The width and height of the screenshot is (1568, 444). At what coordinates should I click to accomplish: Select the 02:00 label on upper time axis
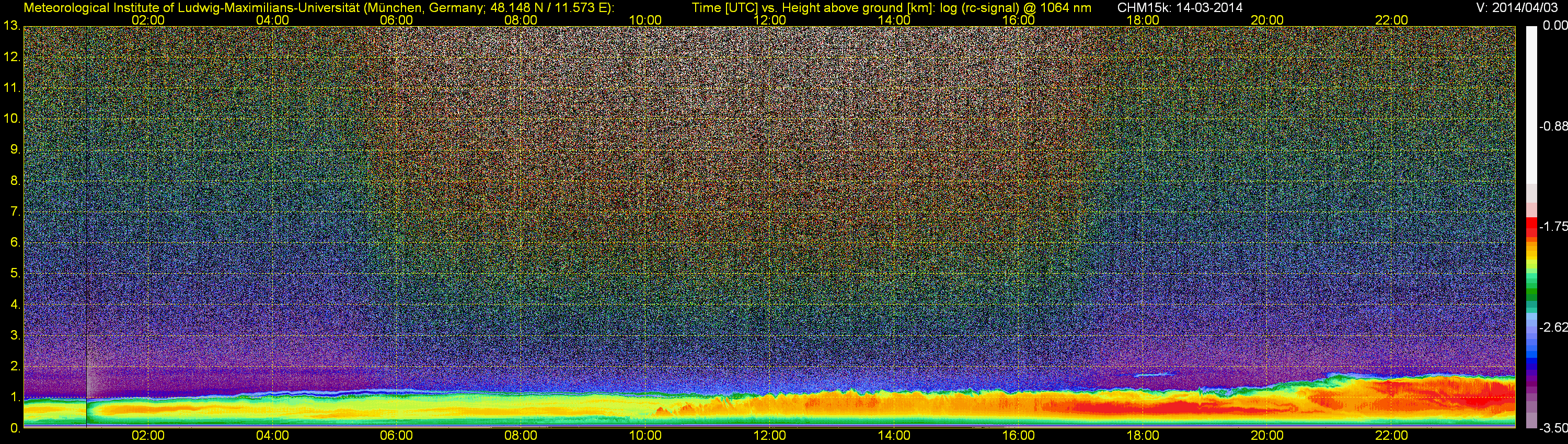[148, 20]
